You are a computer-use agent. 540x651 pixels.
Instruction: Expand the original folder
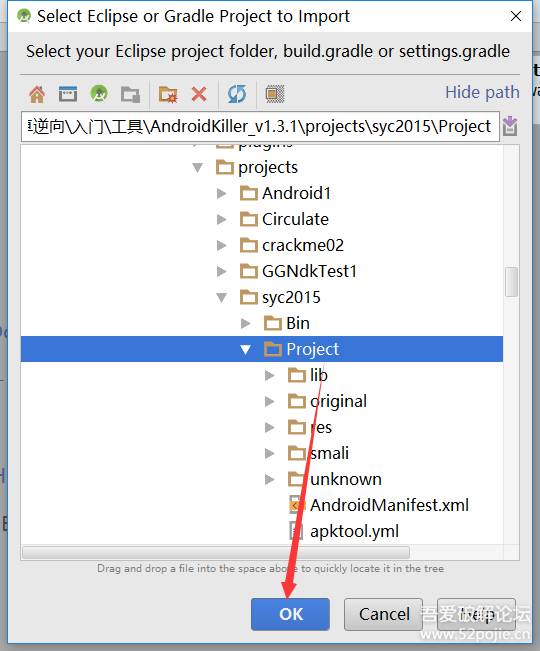pyautogui.click(x=270, y=401)
